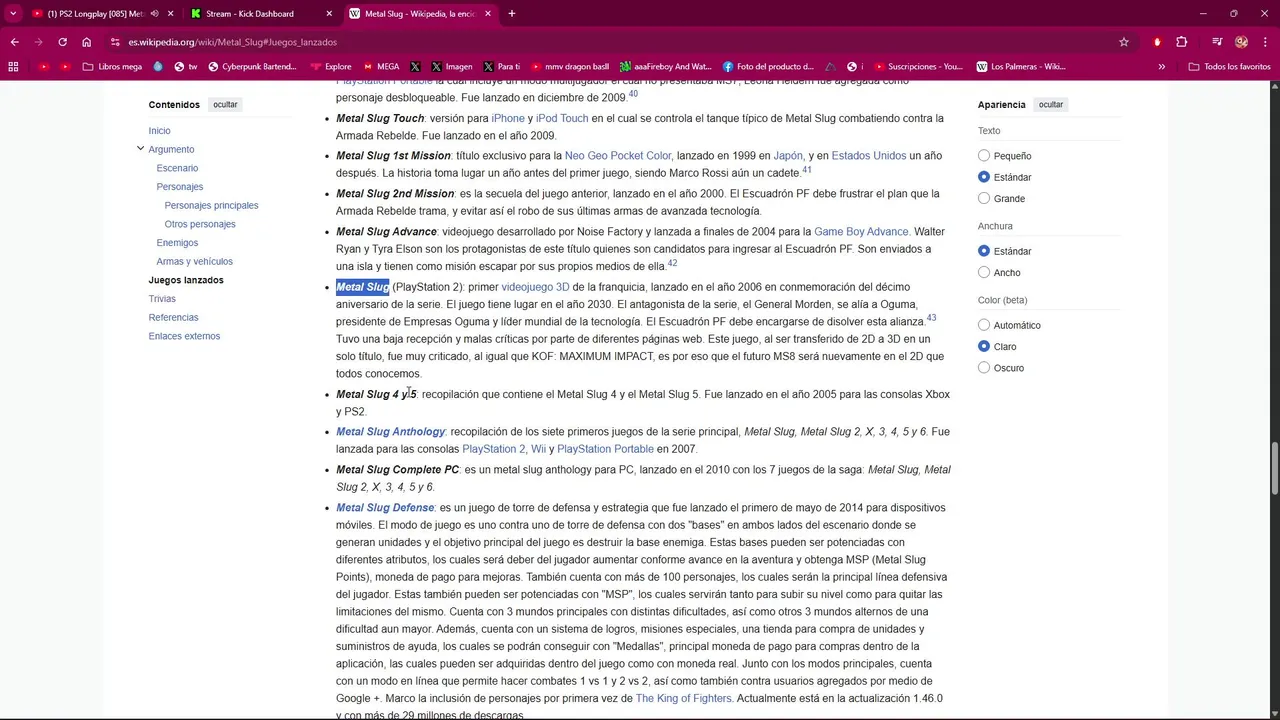Close the Stream - Kick Dashboard tab
The height and width of the screenshot is (720, 1280).
(329, 14)
